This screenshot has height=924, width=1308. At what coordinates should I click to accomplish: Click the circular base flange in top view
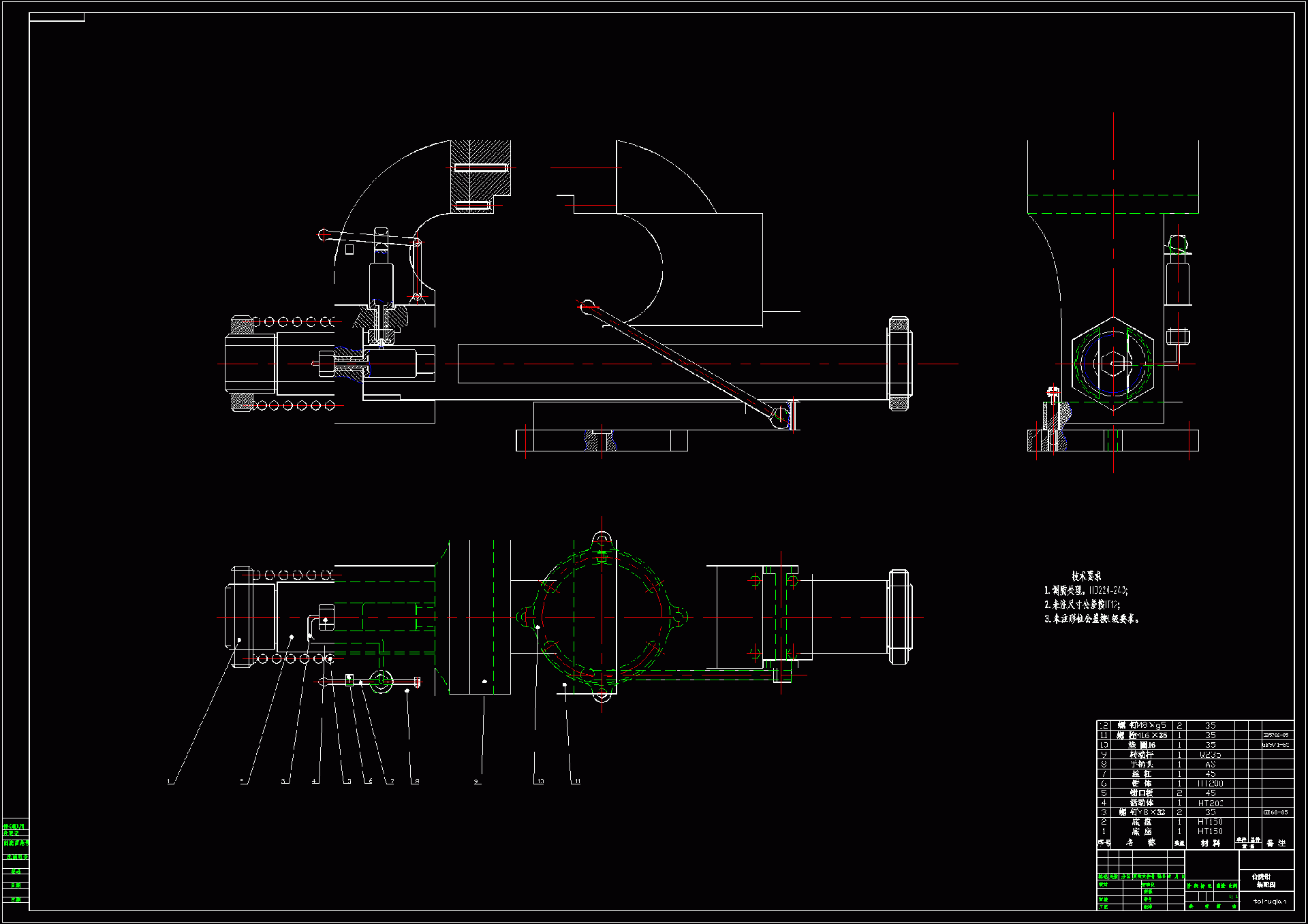click(x=602, y=617)
